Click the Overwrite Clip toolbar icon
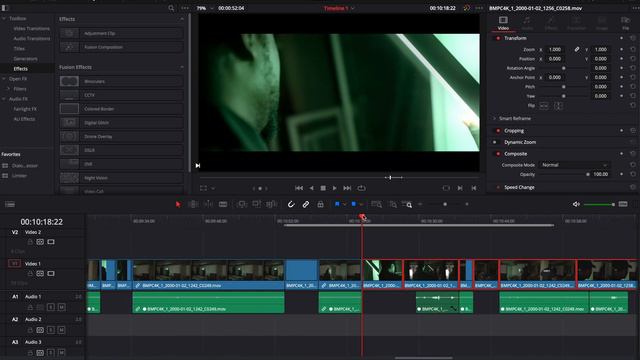 [x=257, y=204]
